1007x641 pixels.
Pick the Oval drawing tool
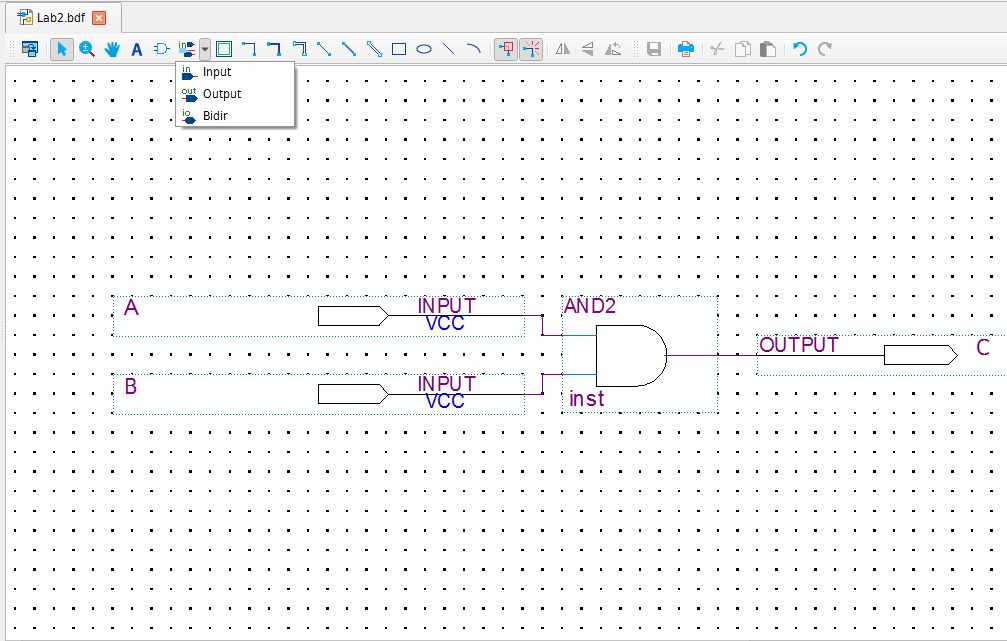[424, 49]
